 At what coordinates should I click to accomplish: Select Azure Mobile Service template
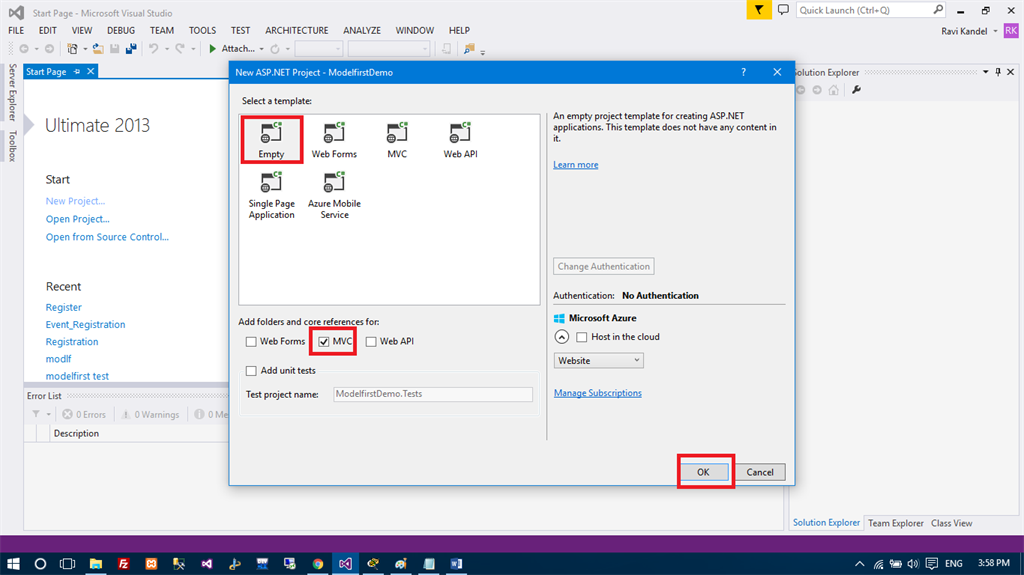(x=334, y=195)
